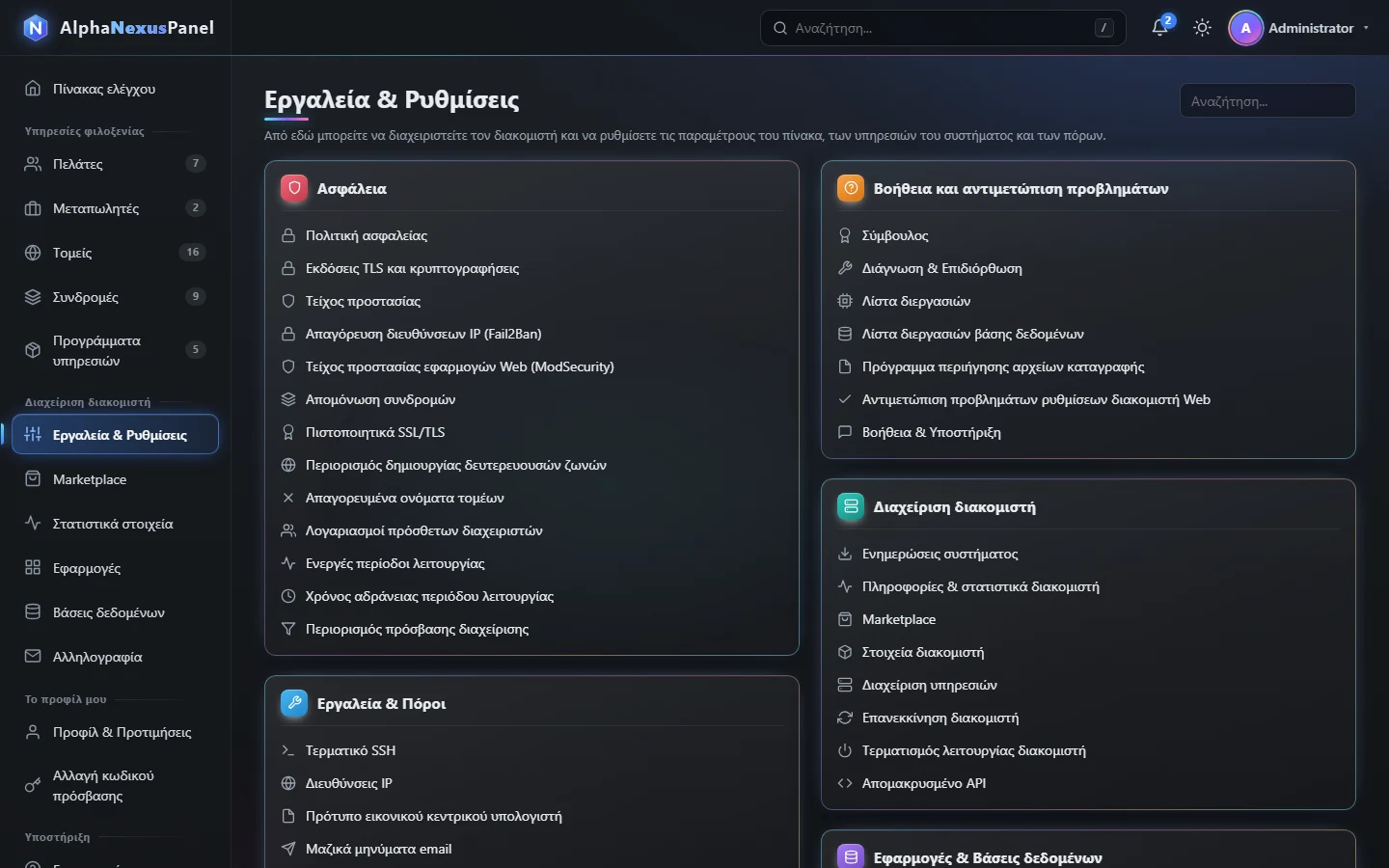The height and width of the screenshot is (868, 1389).
Task: Click the funnel icon for Περιορισμός πρόσβασης διαχείρισης
Action: pyautogui.click(x=287, y=629)
